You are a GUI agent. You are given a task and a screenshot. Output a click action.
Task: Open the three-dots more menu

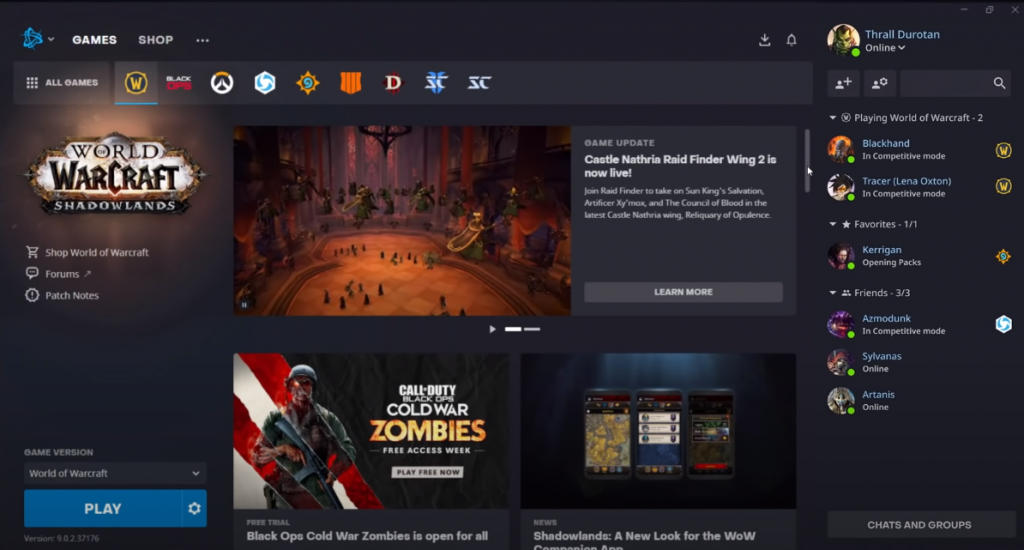click(202, 40)
